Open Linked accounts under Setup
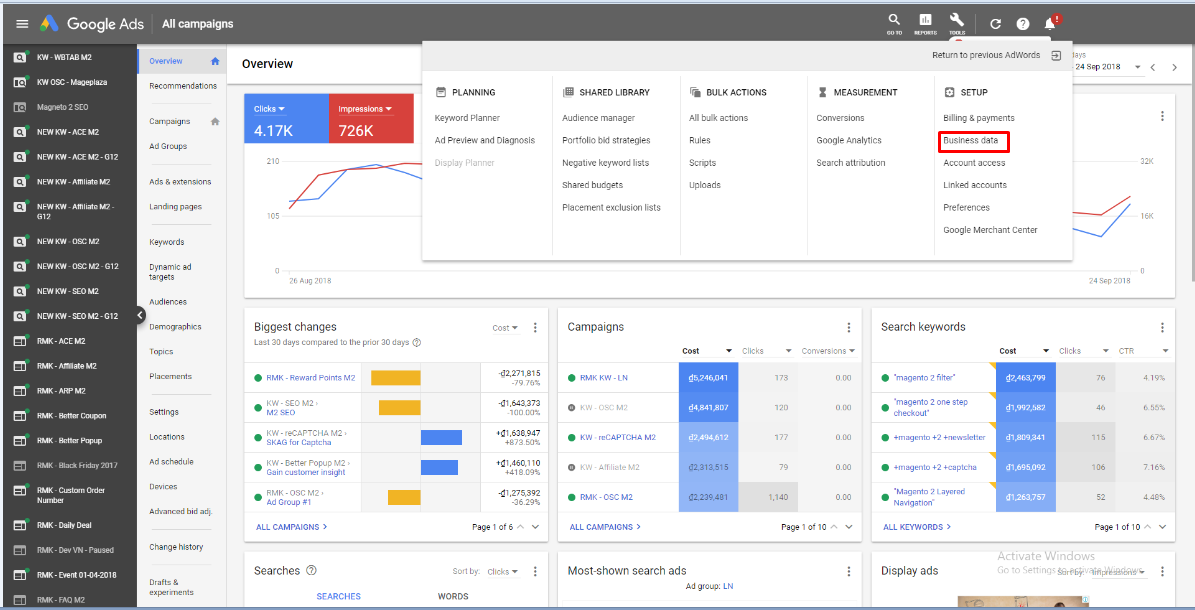The image size is (1195, 610). [x=975, y=185]
